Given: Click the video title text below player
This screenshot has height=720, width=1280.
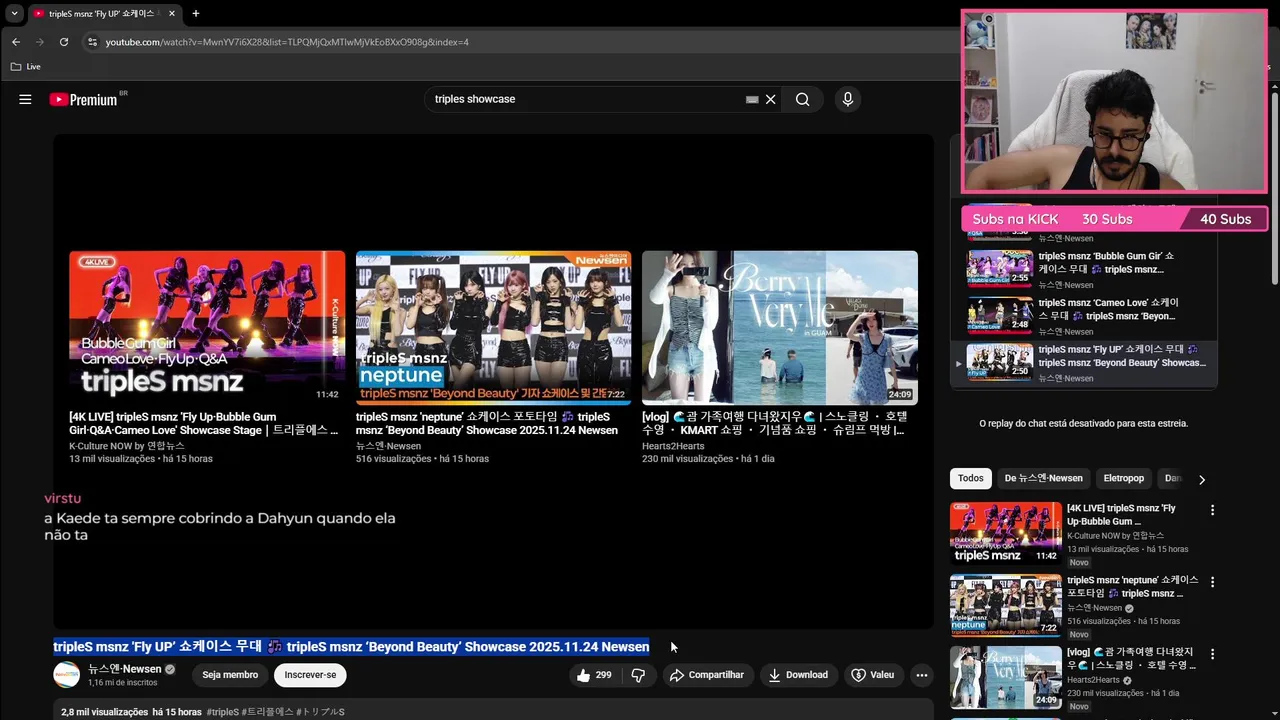Looking at the screenshot, I should point(351,647).
